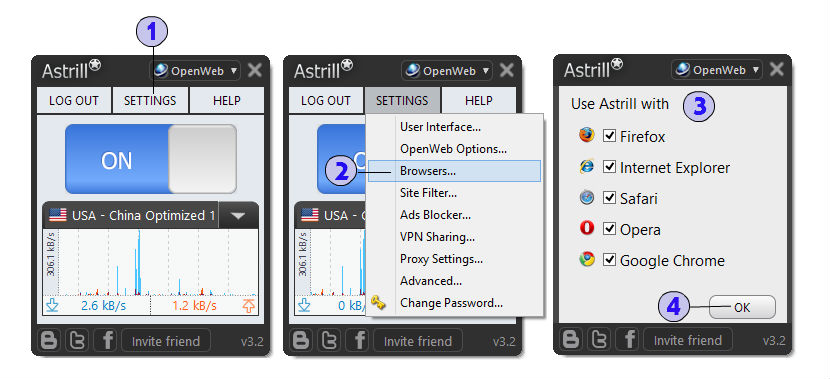Open Facebook icon in left window footer
Viewport: 830px width, 379px height.
click(105, 341)
